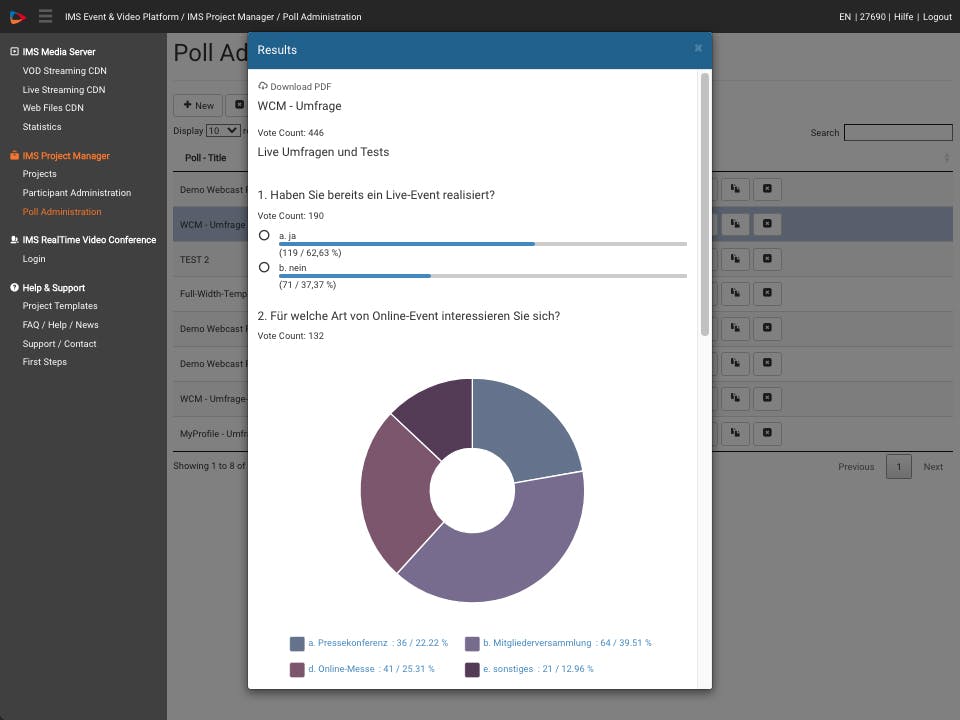
Task: Open Support / Contact page
Action: (59, 344)
